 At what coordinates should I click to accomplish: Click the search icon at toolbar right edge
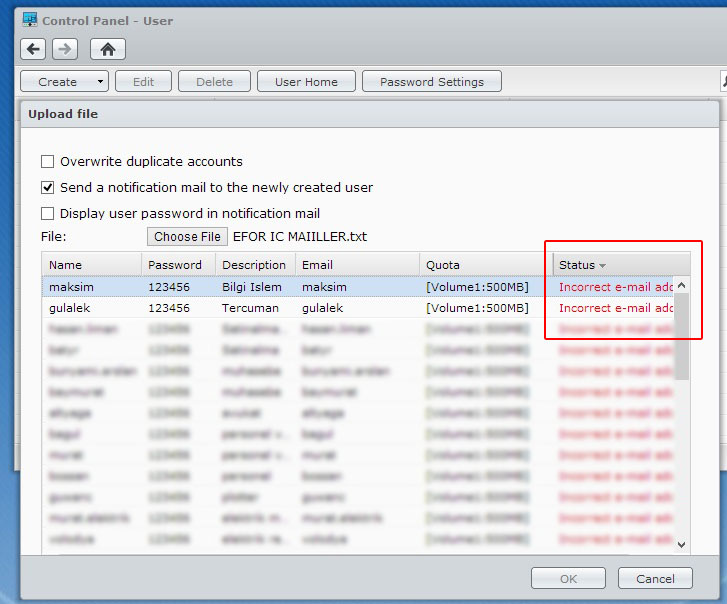[723, 82]
